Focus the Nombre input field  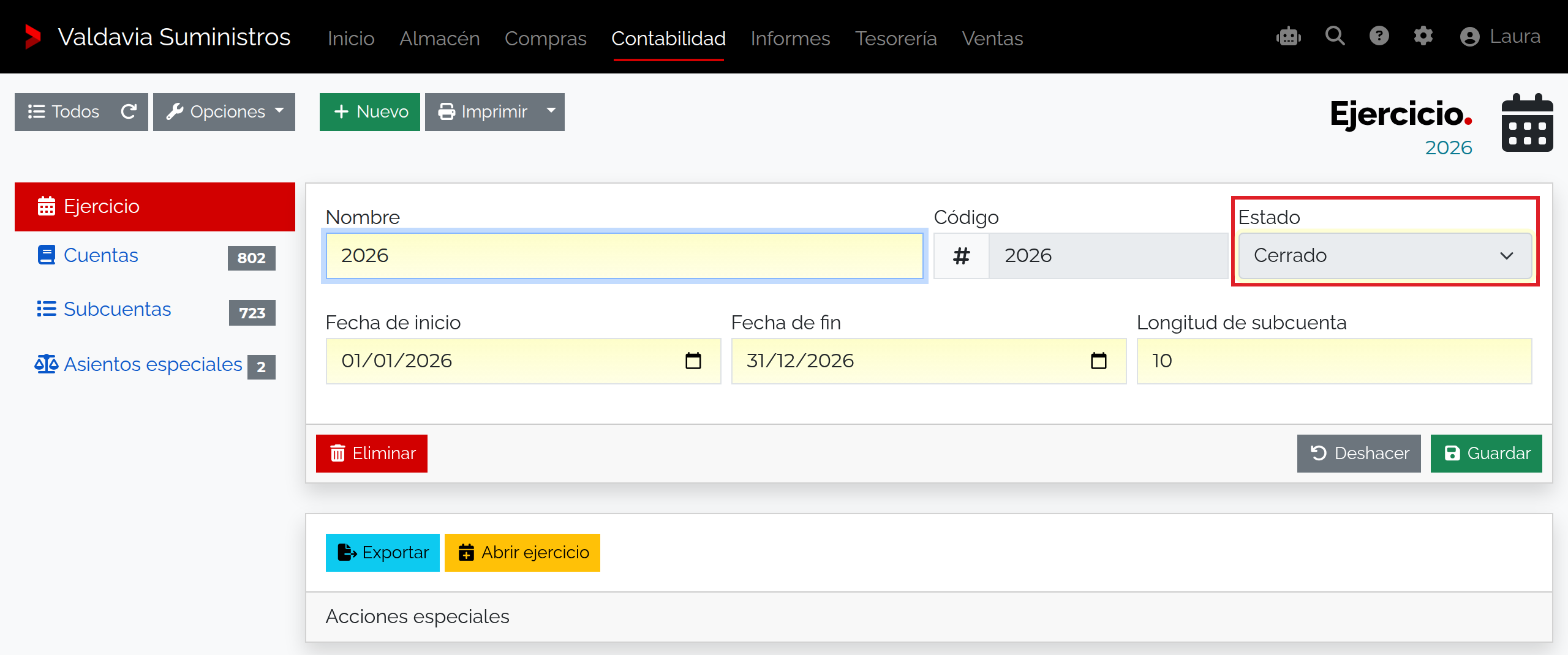624,256
